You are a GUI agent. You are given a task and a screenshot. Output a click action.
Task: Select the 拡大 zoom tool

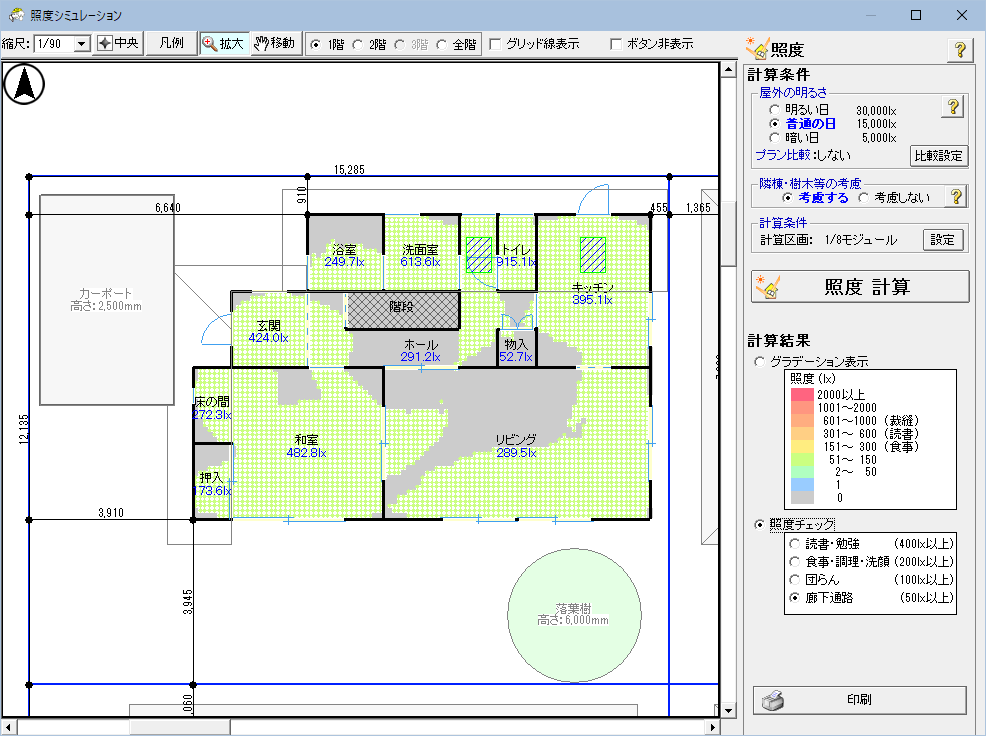point(224,43)
